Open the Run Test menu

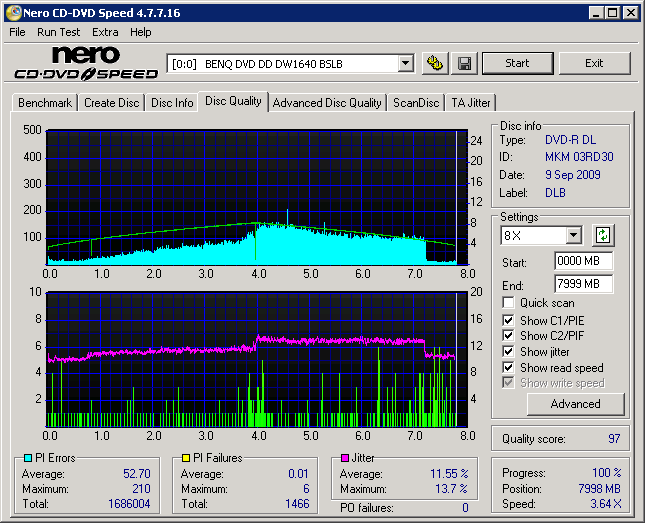(x=58, y=32)
